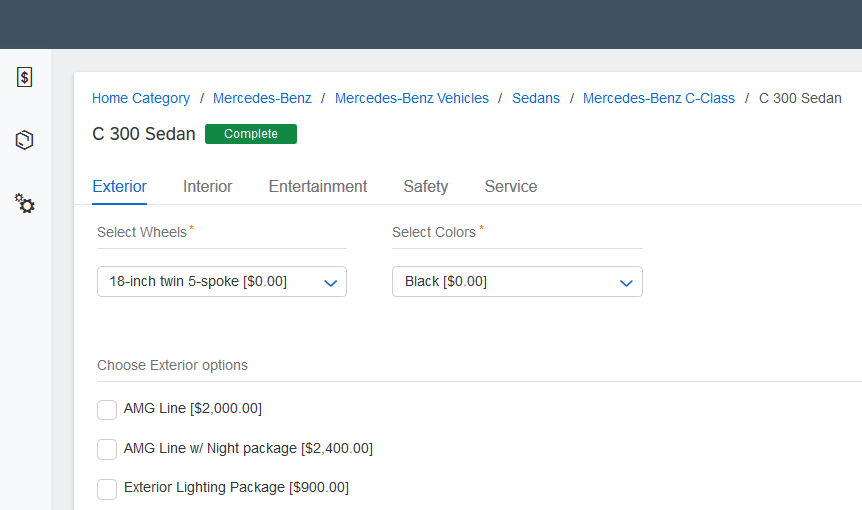Open Mercedes-Benz Vehicles breadcrumb link
This screenshot has width=862, height=510.
click(x=412, y=98)
